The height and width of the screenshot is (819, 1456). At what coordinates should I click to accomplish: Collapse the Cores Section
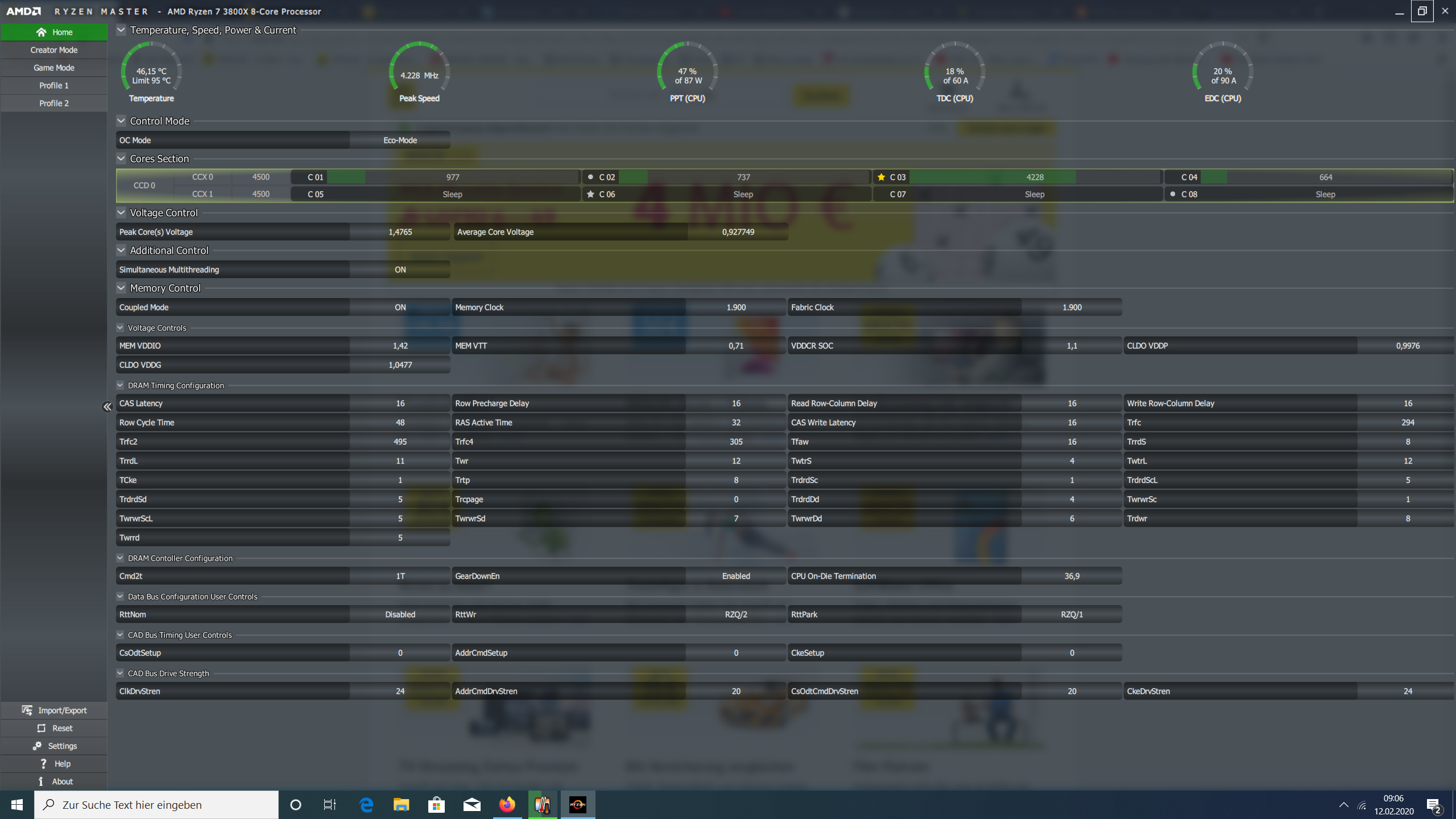(x=121, y=158)
